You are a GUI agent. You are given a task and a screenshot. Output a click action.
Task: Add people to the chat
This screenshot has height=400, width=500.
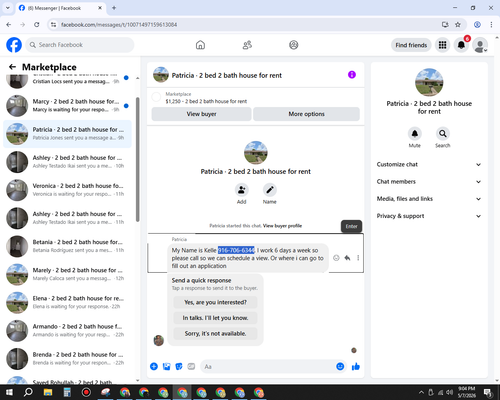pos(241,190)
